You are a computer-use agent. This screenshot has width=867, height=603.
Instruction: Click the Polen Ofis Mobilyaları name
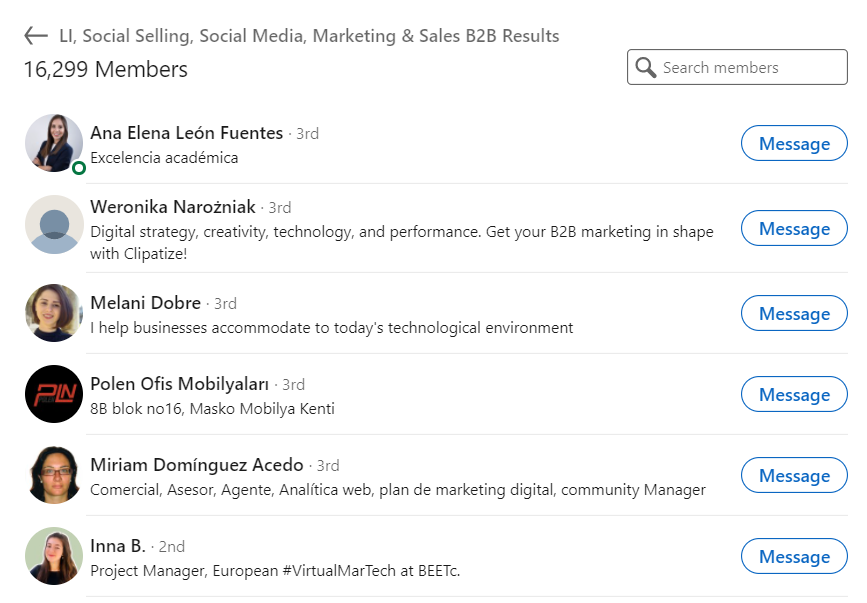pos(179,384)
